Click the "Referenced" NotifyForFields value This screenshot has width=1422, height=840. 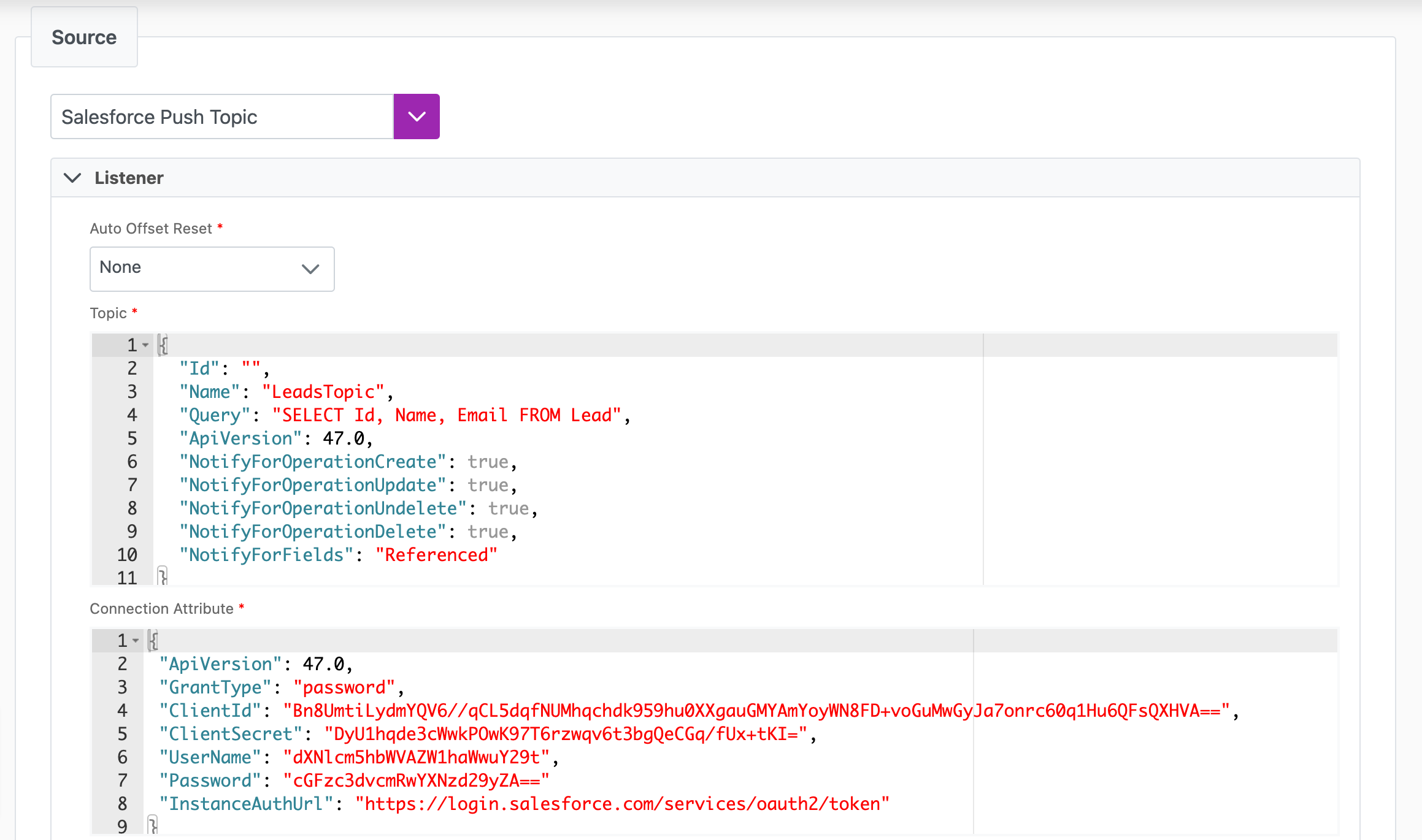click(436, 555)
